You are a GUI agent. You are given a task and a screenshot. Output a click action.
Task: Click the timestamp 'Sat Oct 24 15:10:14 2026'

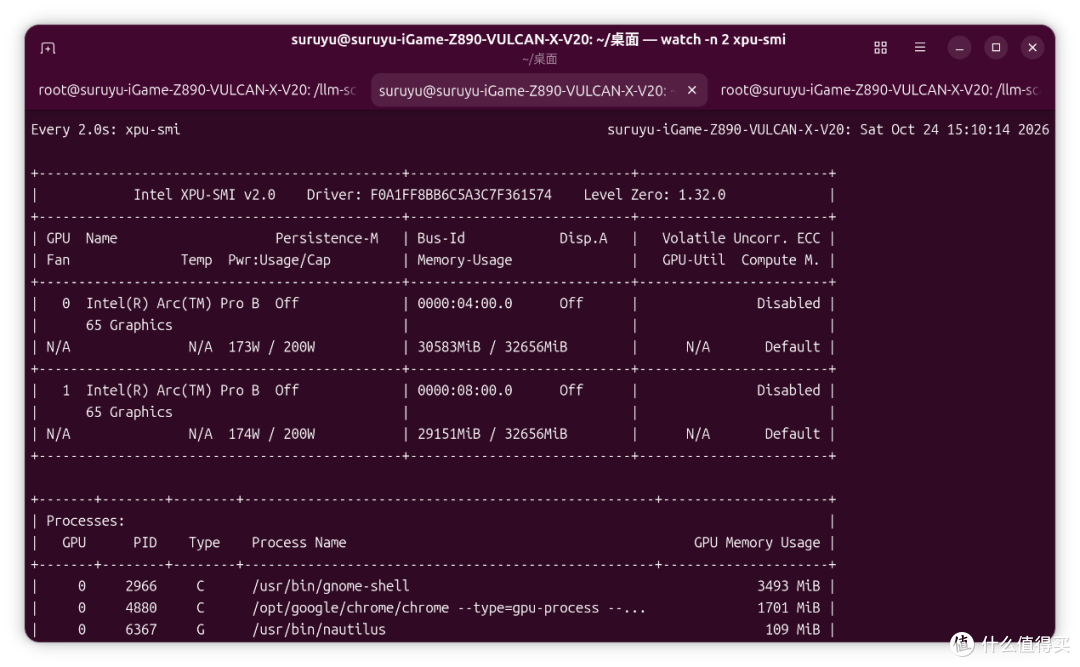point(955,130)
